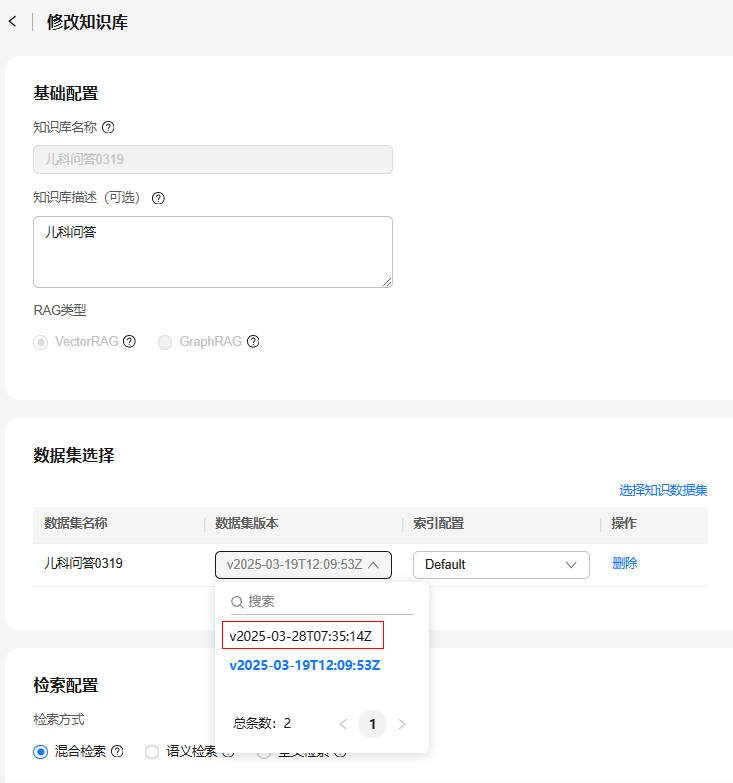Select the VectorRAG radio button

coord(41,342)
